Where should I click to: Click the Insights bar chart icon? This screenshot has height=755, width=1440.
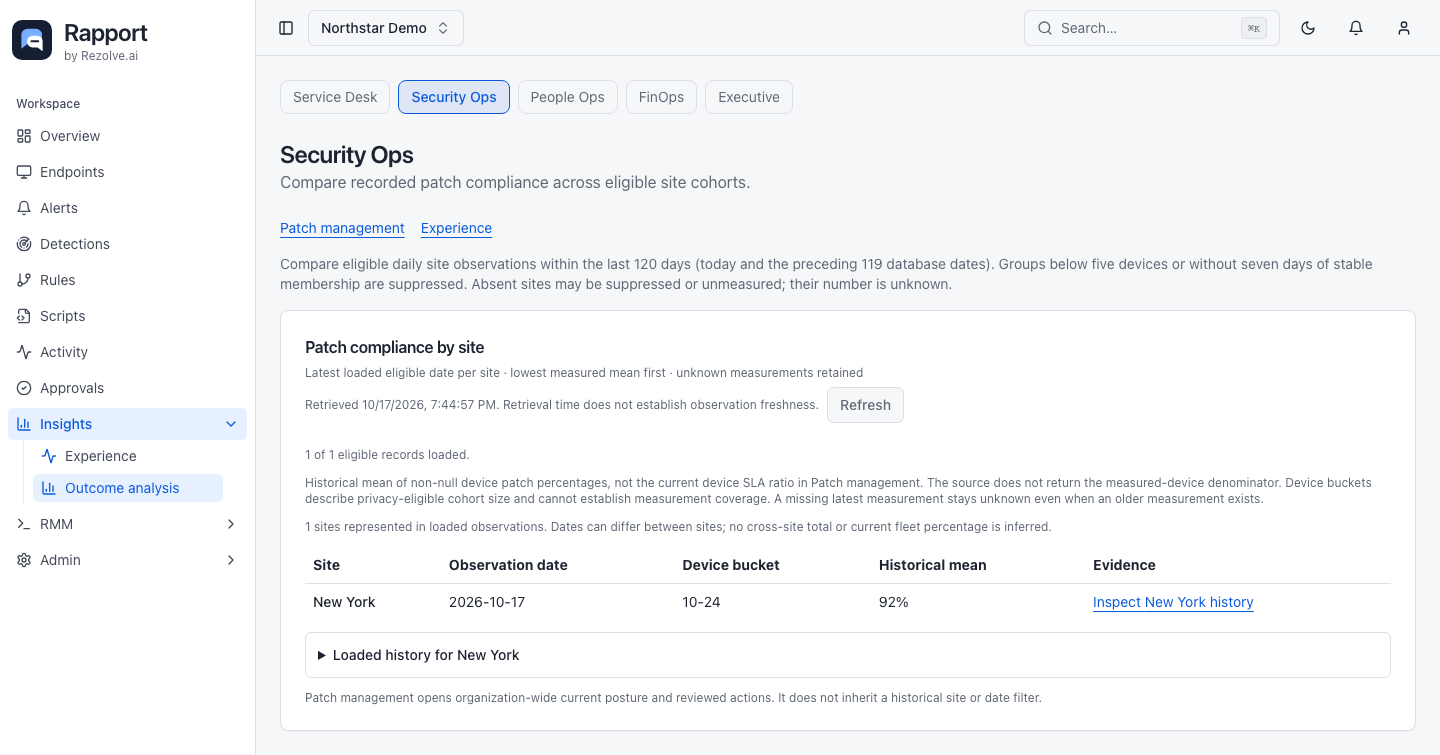click(24, 424)
